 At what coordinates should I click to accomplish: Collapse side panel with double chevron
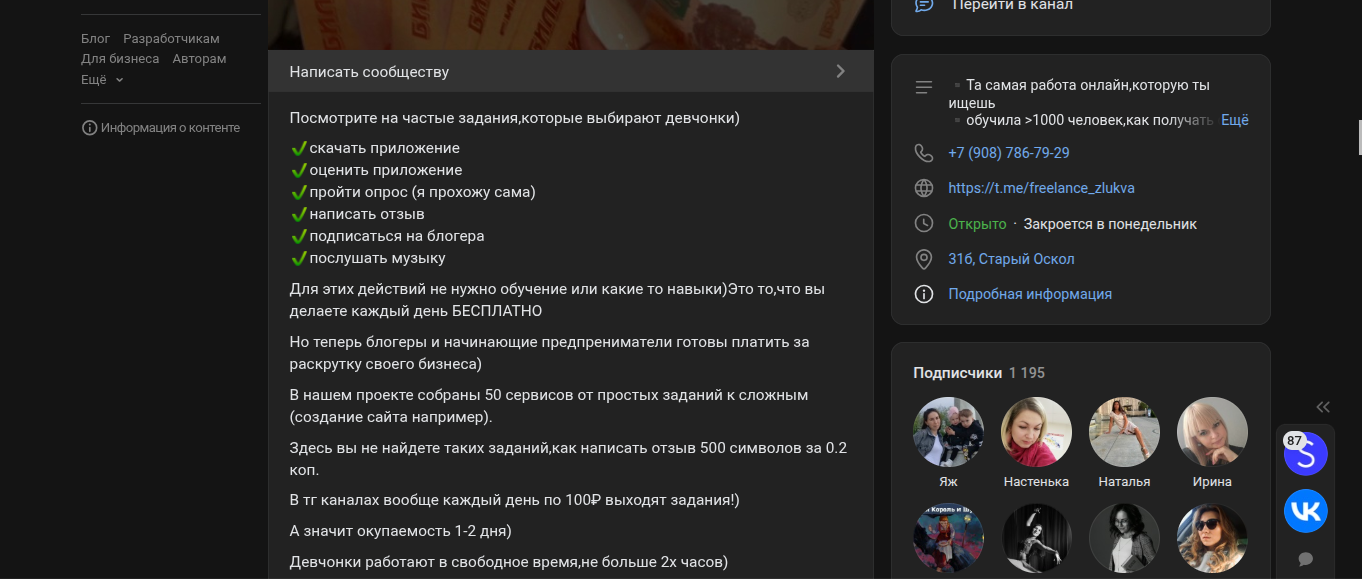point(1323,407)
